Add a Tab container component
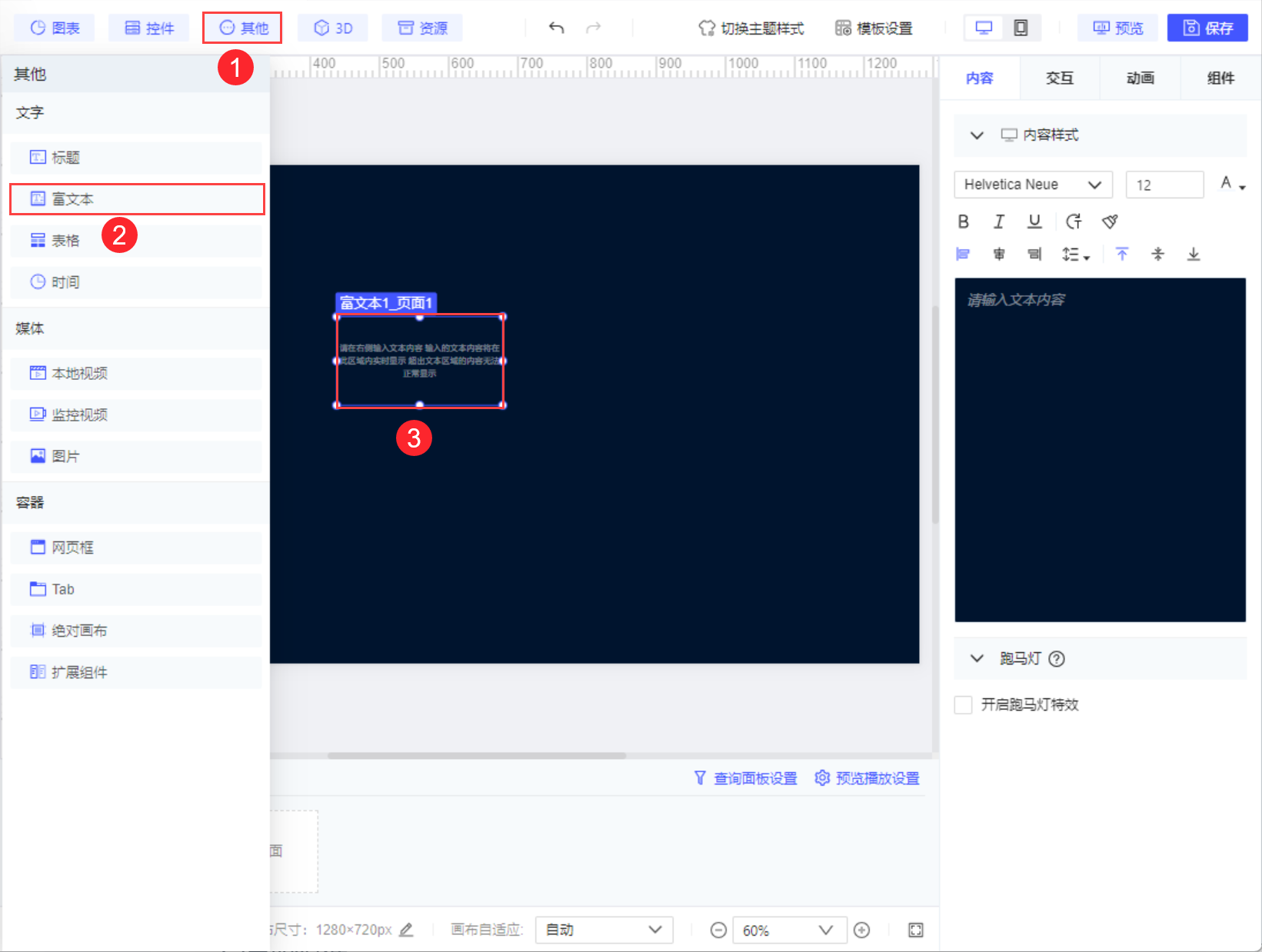Screen dimensions: 1262x952 (x=136, y=590)
